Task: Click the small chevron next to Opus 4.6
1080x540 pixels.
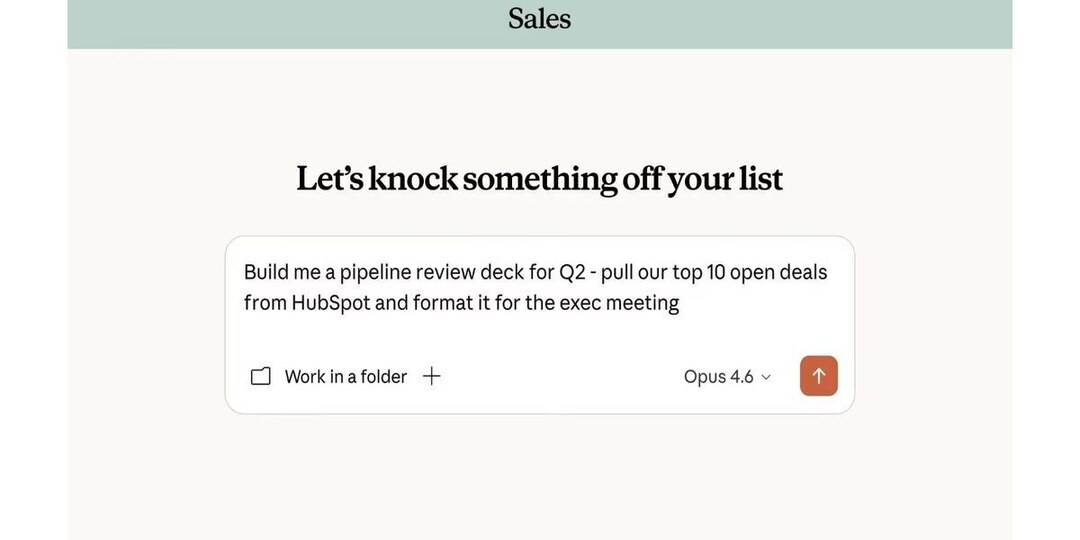Action: [767, 377]
